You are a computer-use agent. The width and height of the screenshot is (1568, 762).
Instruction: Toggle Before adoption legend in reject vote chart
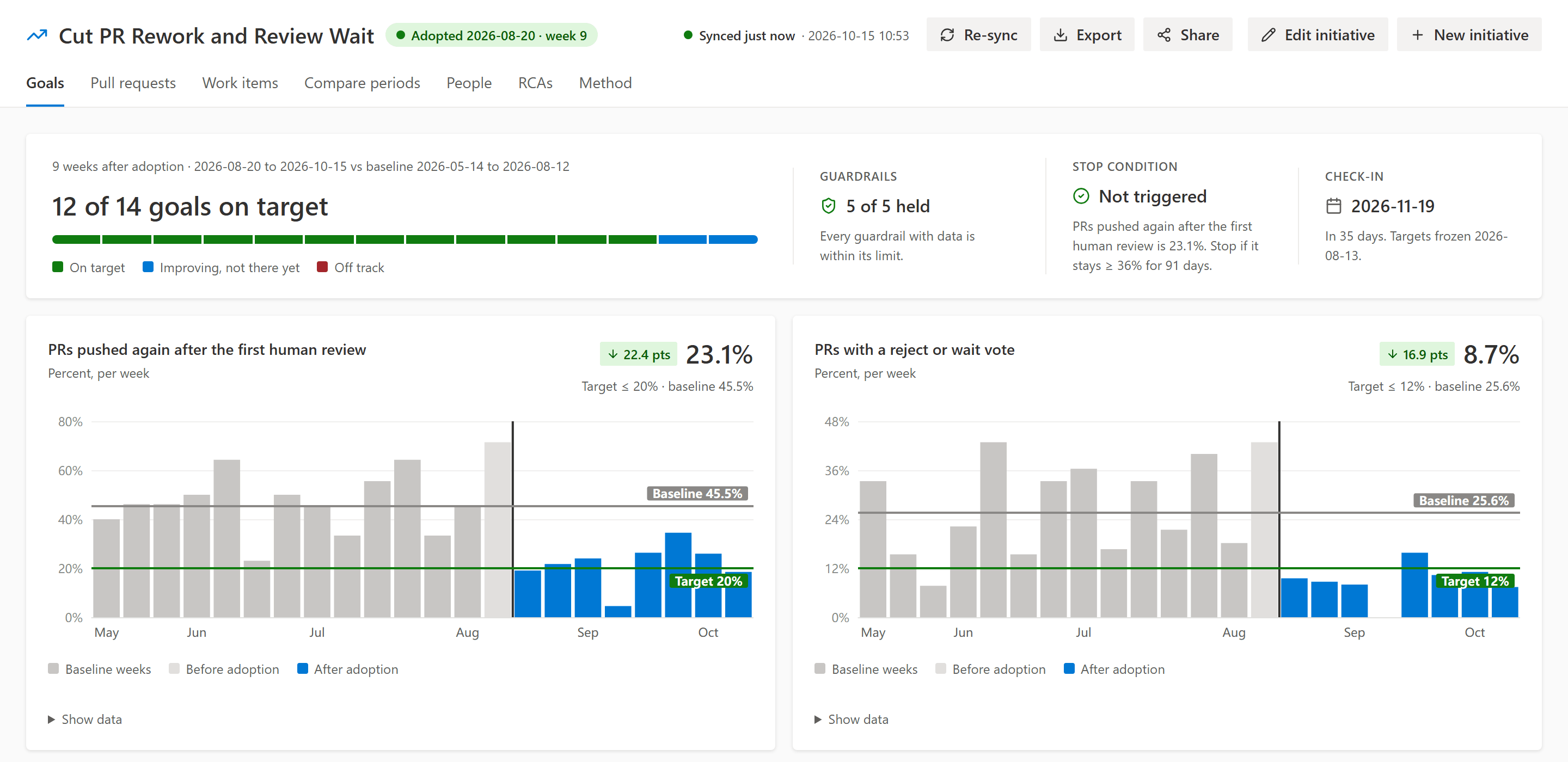coord(991,669)
